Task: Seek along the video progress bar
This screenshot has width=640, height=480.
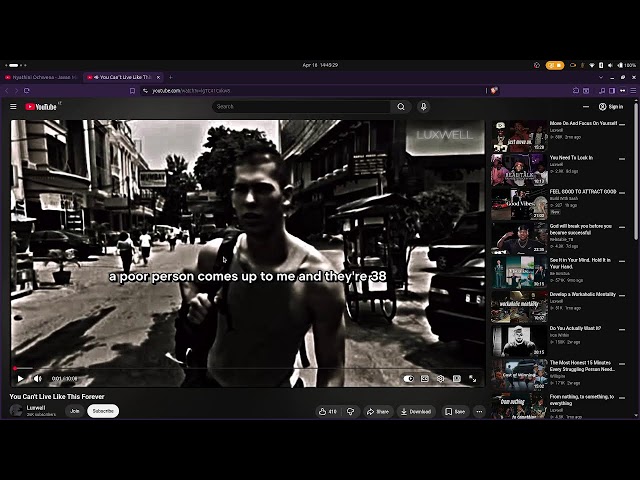Action: [x=247, y=368]
